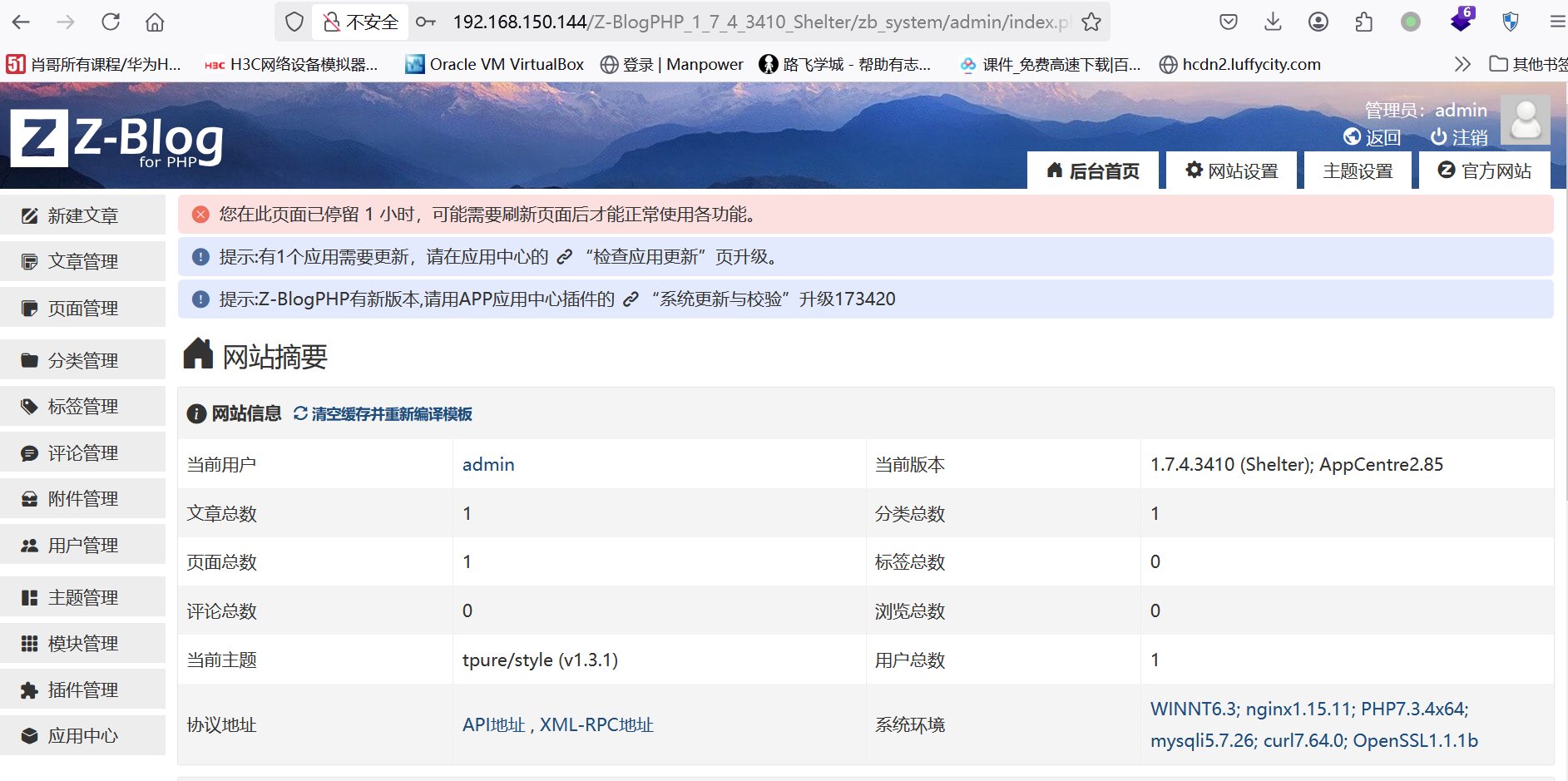Switch to the 主题设置 tab
Image resolution: width=1568 pixels, height=781 pixels.
click(x=1358, y=171)
